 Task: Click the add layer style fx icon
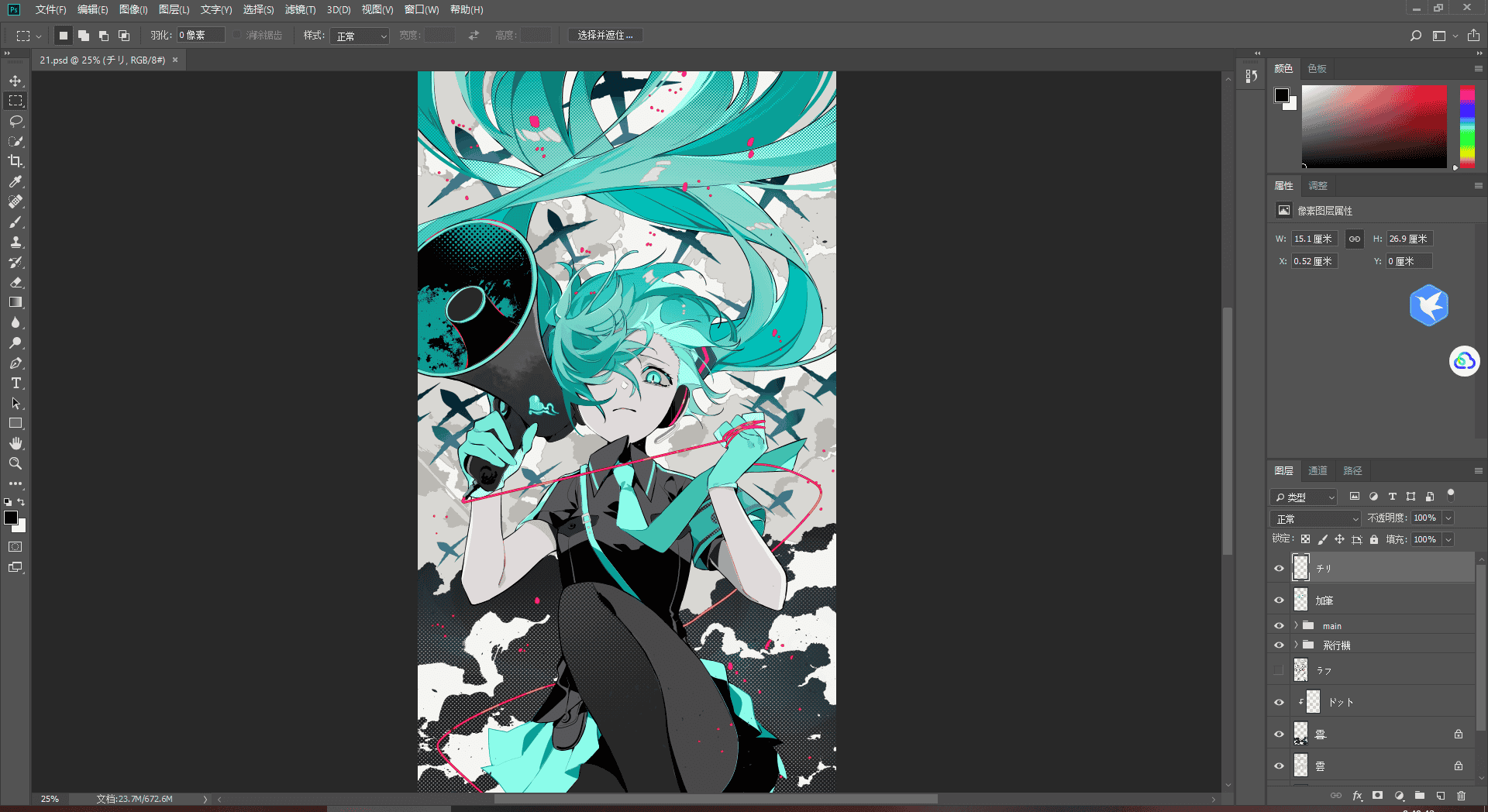[x=1357, y=796]
